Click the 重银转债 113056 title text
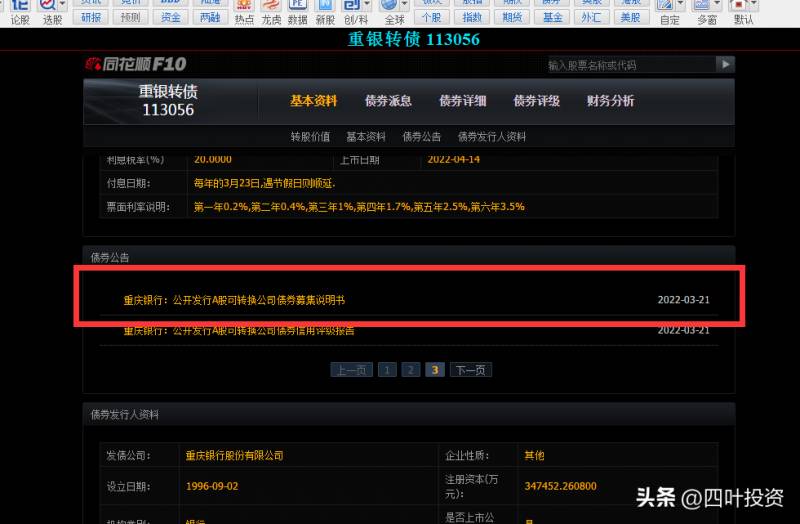 click(414, 39)
